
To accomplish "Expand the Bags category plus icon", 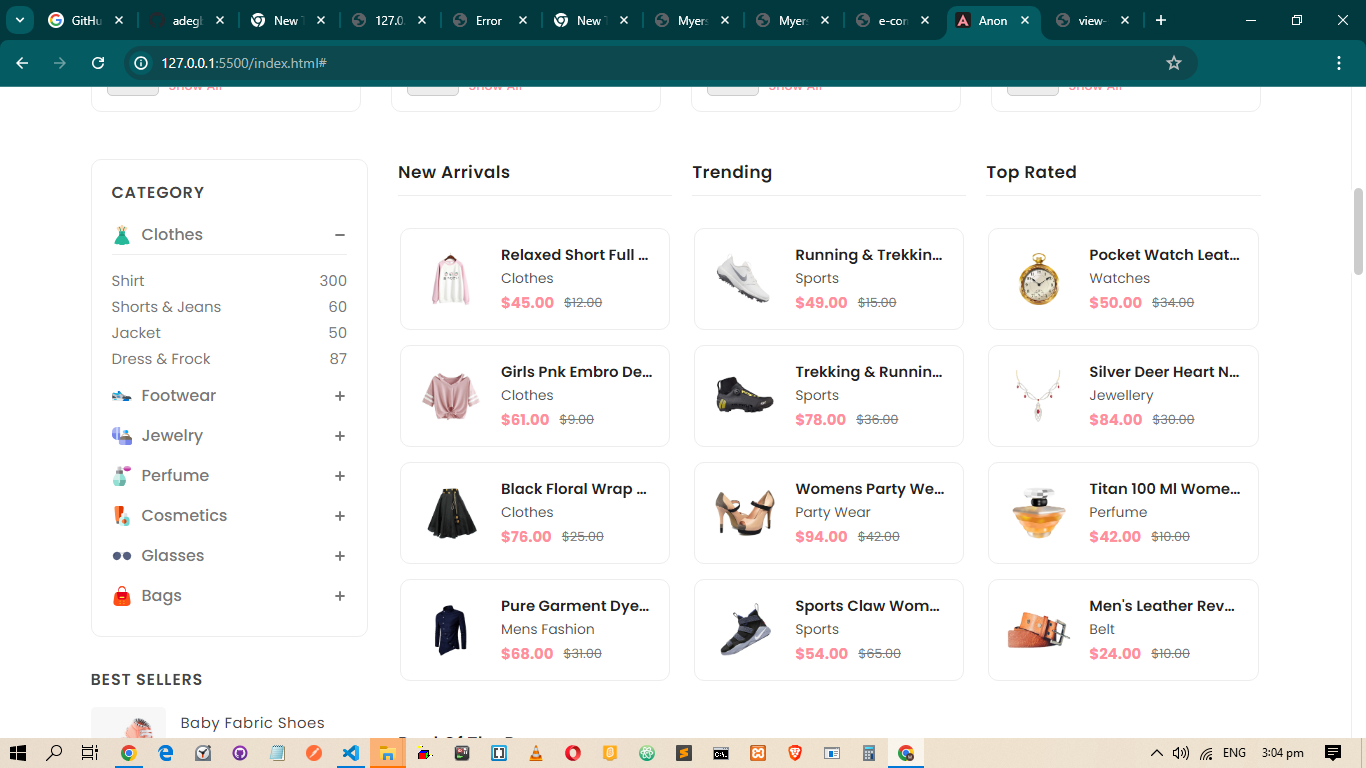I will coord(340,596).
